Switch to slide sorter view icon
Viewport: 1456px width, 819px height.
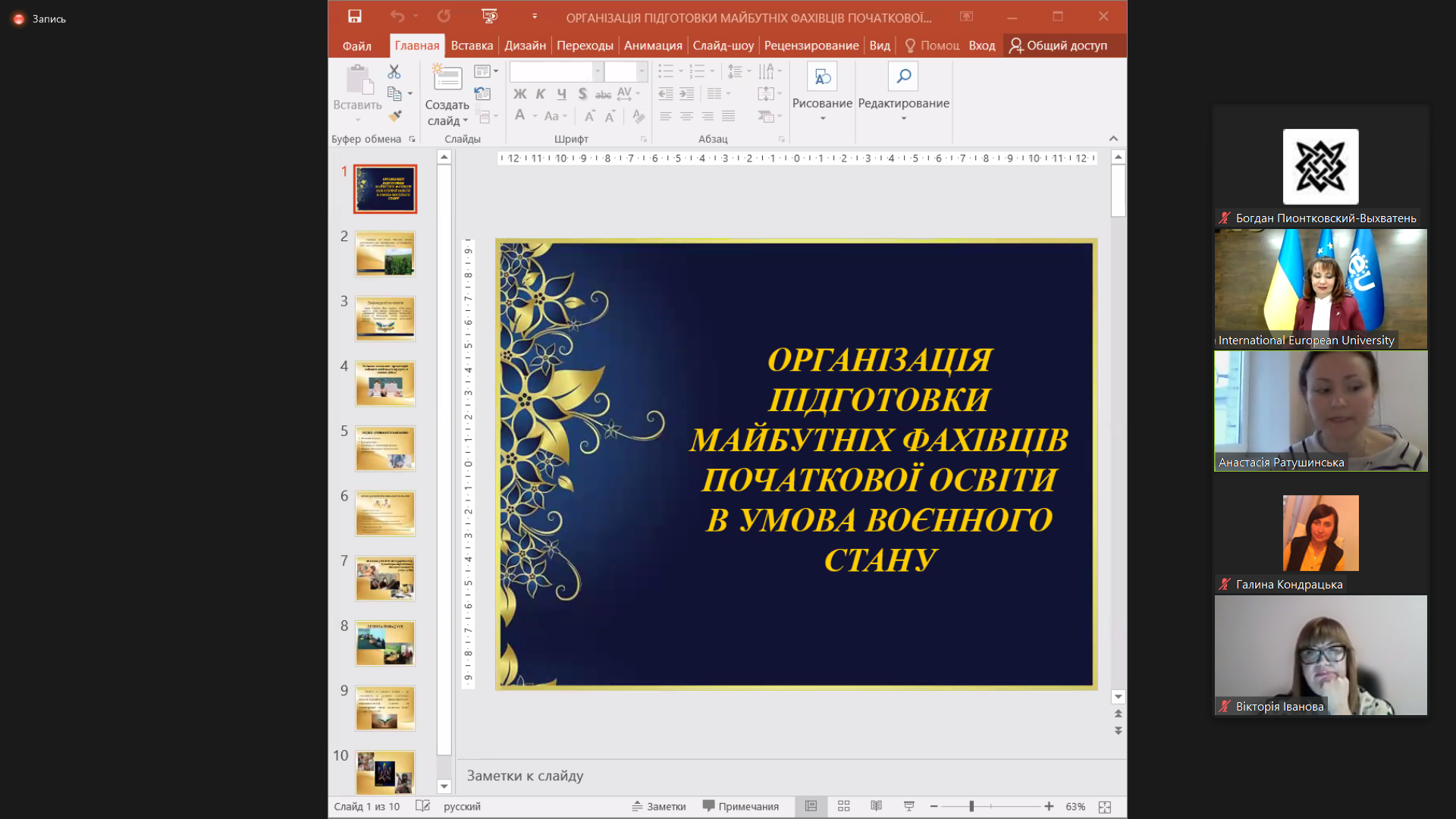pyautogui.click(x=843, y=806)
